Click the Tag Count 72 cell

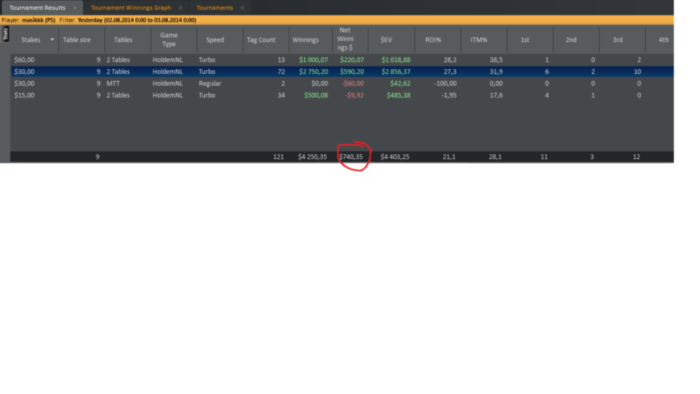281,71
